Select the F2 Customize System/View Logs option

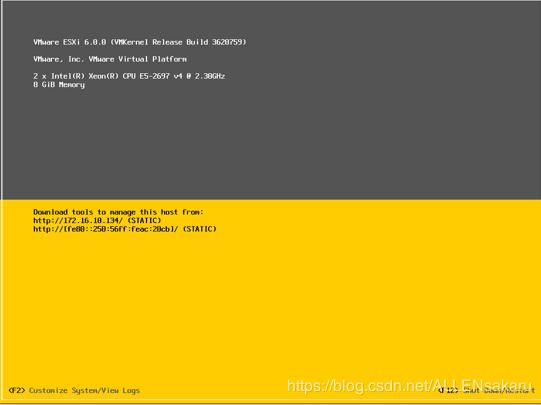coord(74,391)
